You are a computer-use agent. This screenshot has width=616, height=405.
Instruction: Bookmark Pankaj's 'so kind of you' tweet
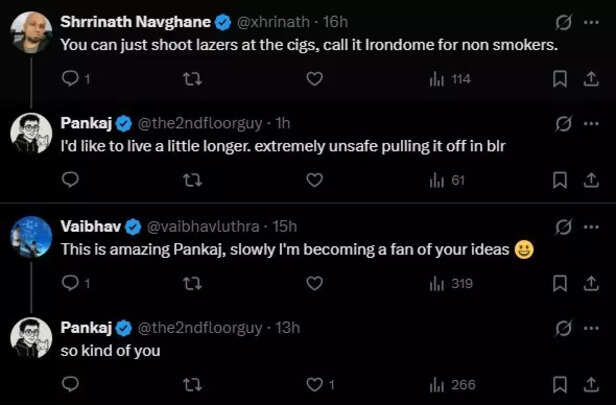click(x=561, y=385)
